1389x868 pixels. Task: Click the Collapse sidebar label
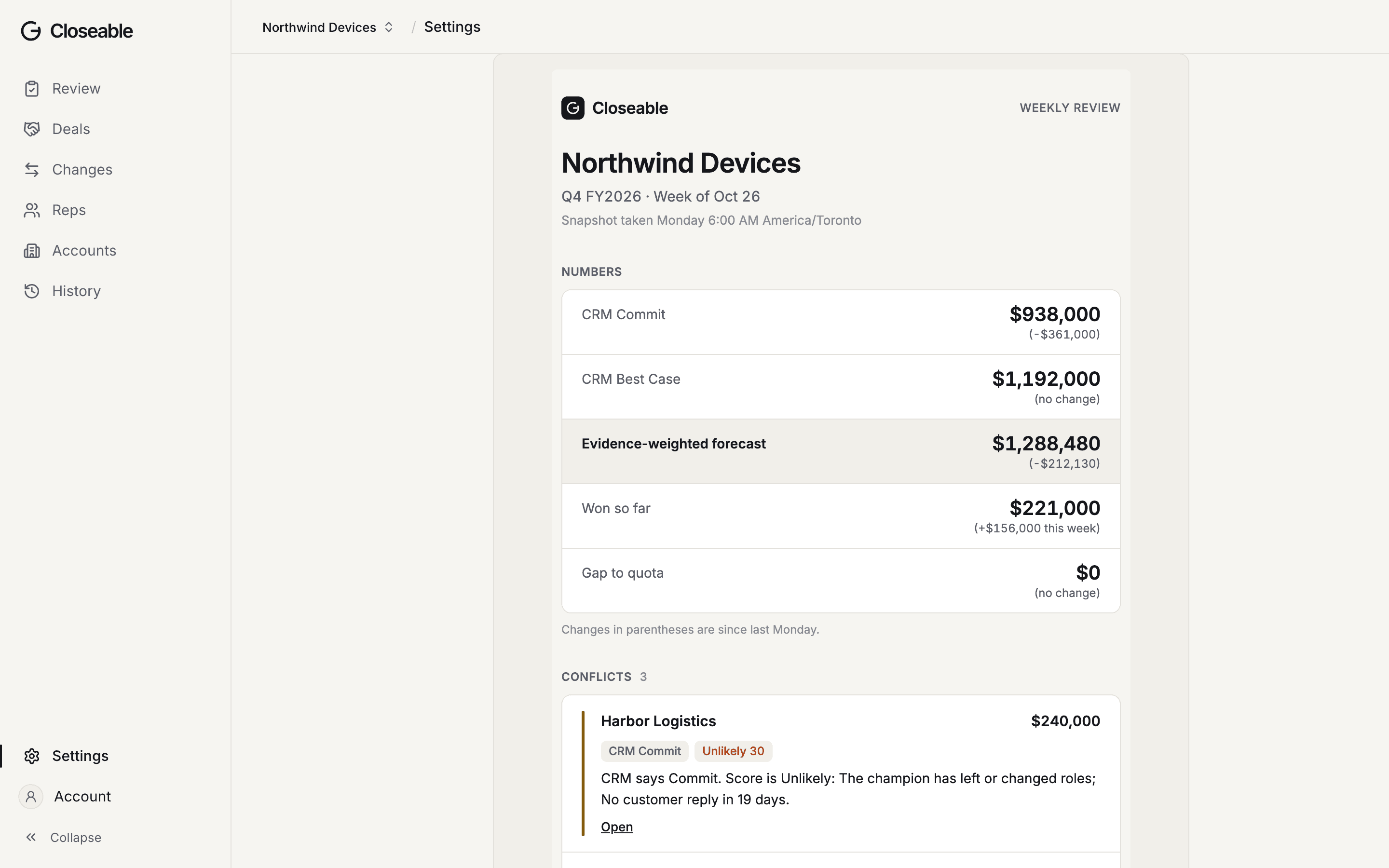click(x=76, y=838)
